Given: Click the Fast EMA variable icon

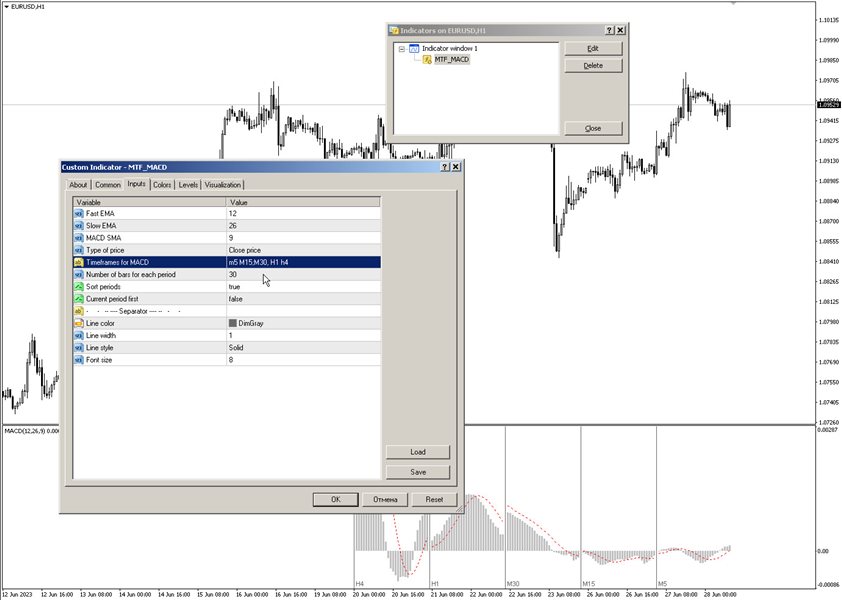Looking at the screenshot, I should 80,214.
